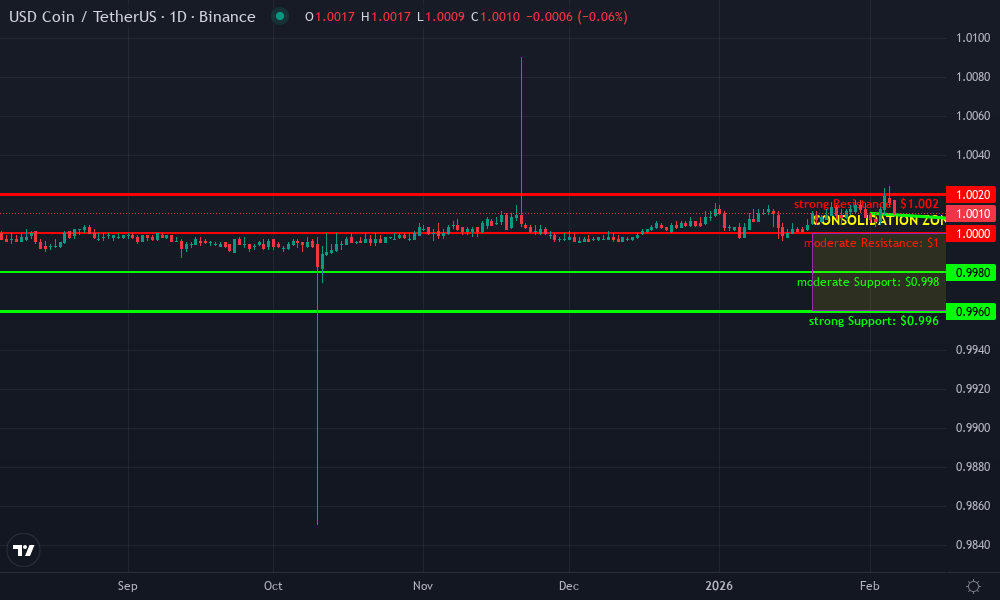Select 2026 on the time axis
Image resolution: width=1000 pixels, height=600 pixels.
[719, 586]
